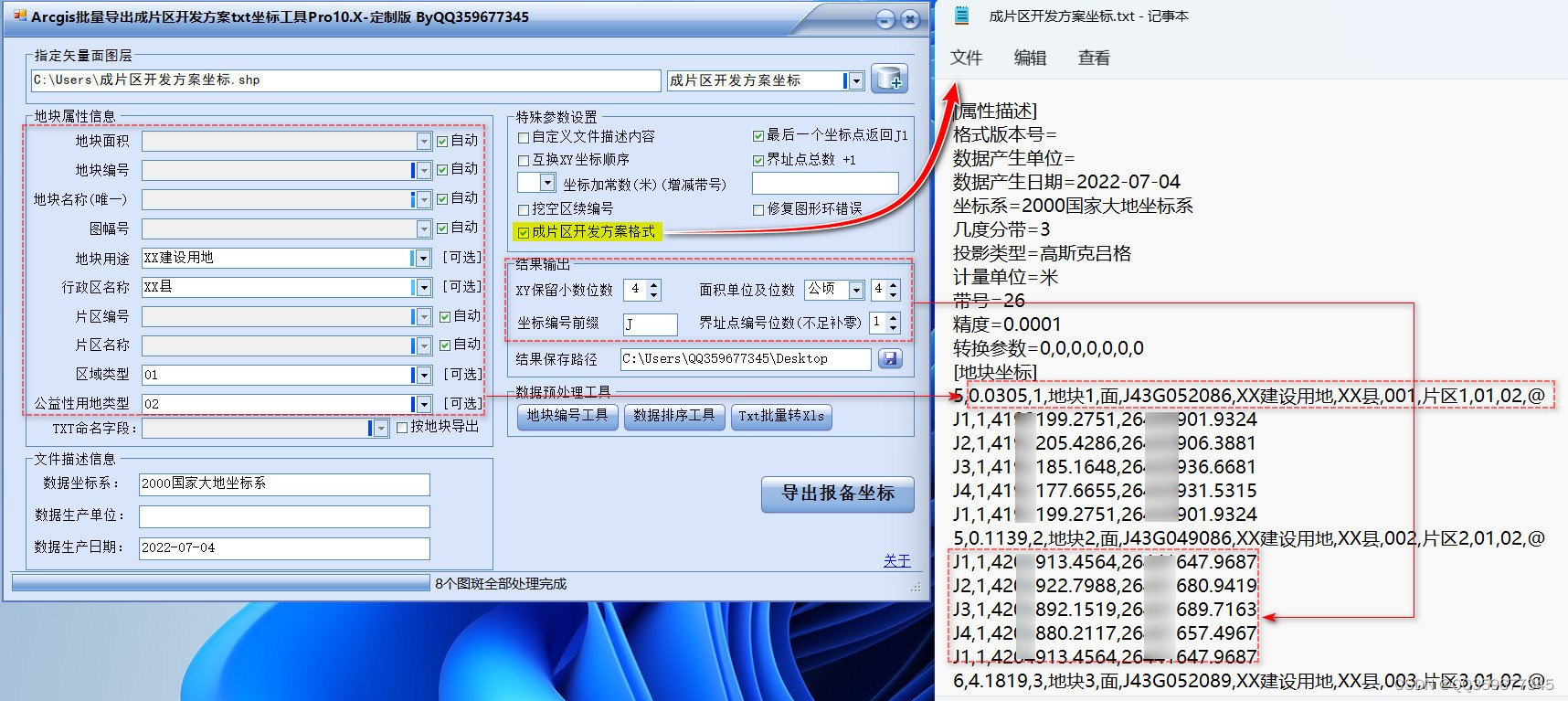Viewport: 1568px width, 701px height.
Task: Open the 坐标加常数 sign dropdown
Action: [547, 183]
